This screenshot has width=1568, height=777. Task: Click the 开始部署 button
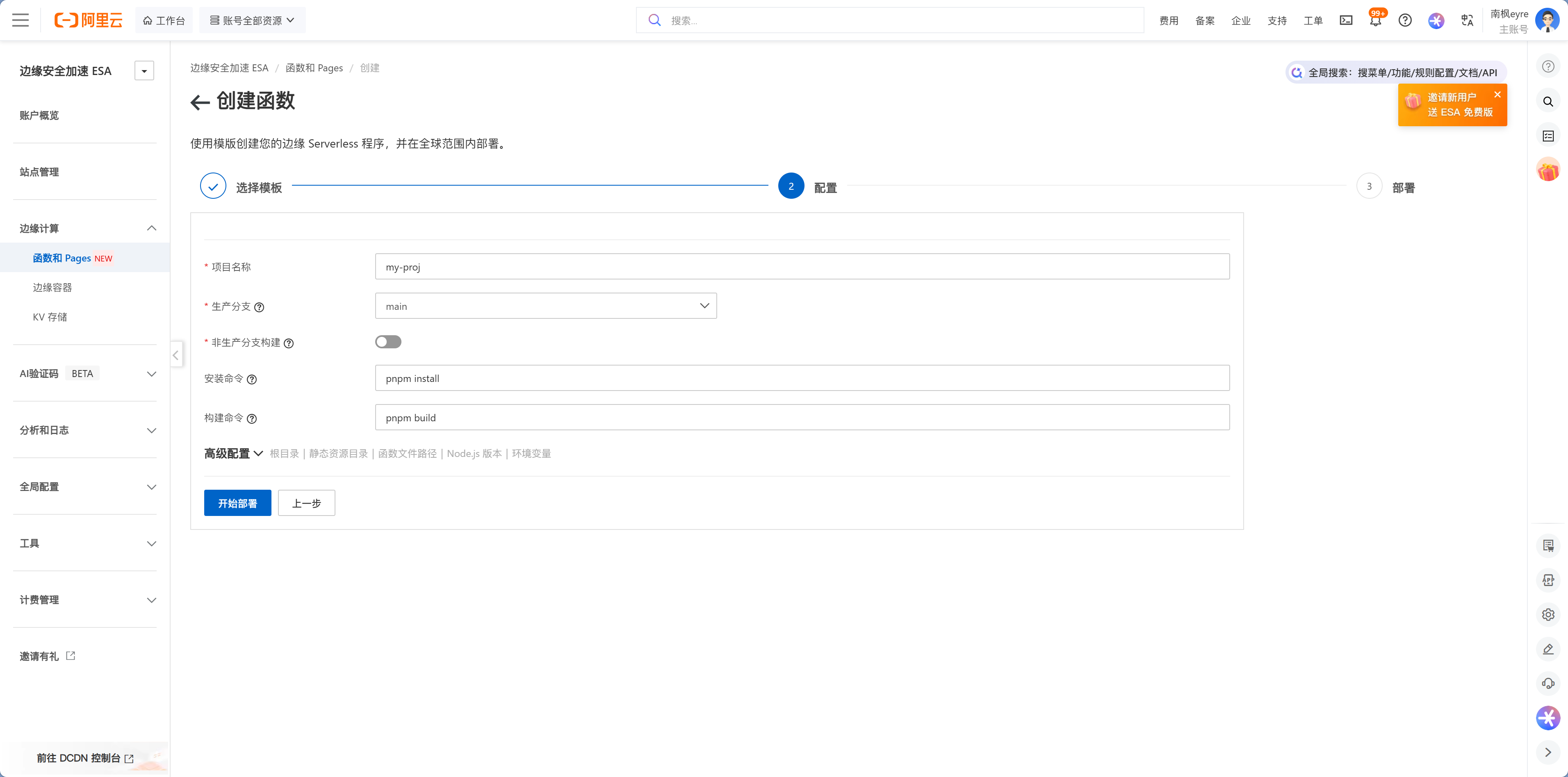click(237, 503)
